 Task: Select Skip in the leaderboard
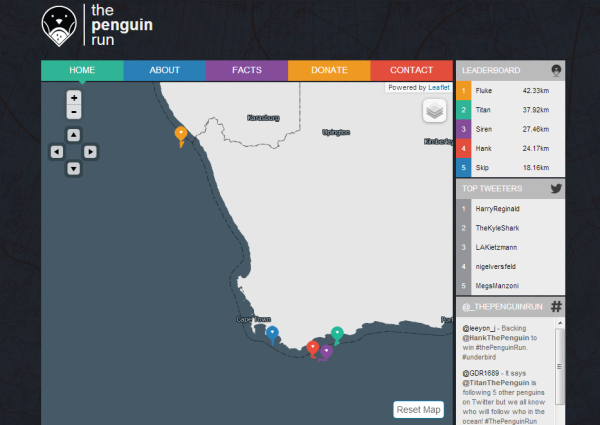(x=482, y=168)
